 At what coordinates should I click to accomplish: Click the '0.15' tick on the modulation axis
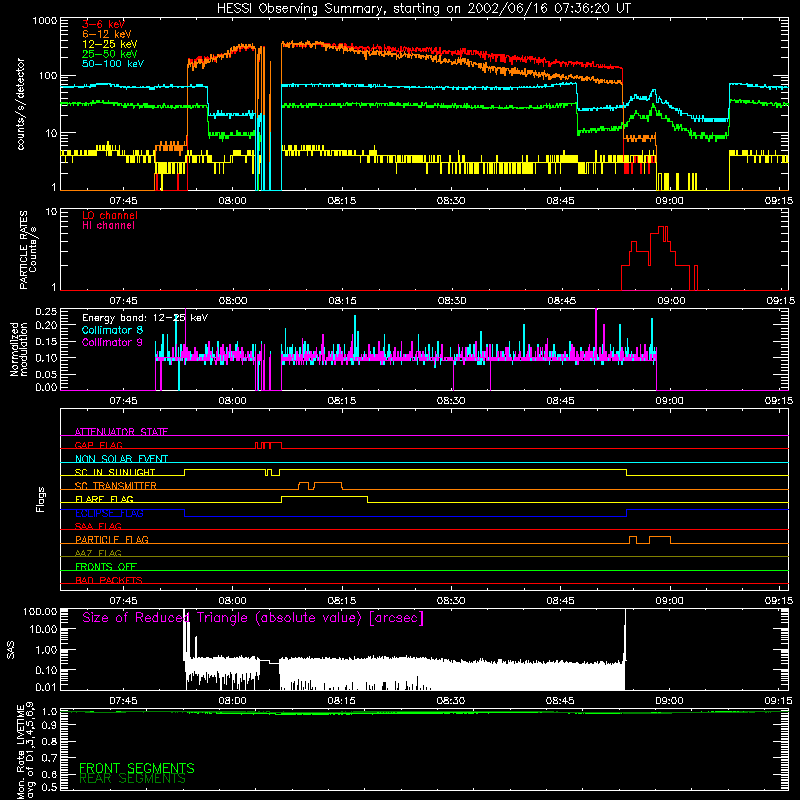click(46, 341)
